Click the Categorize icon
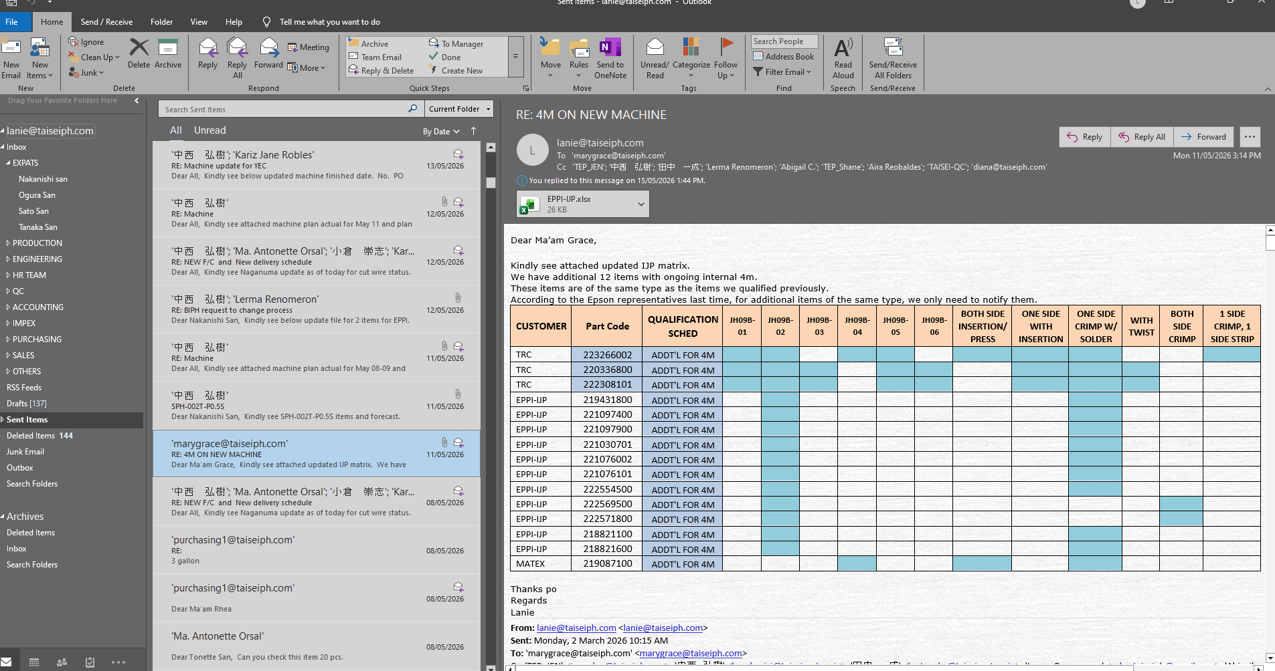This screenshot has height=671, width=1275. pos(691,58)
